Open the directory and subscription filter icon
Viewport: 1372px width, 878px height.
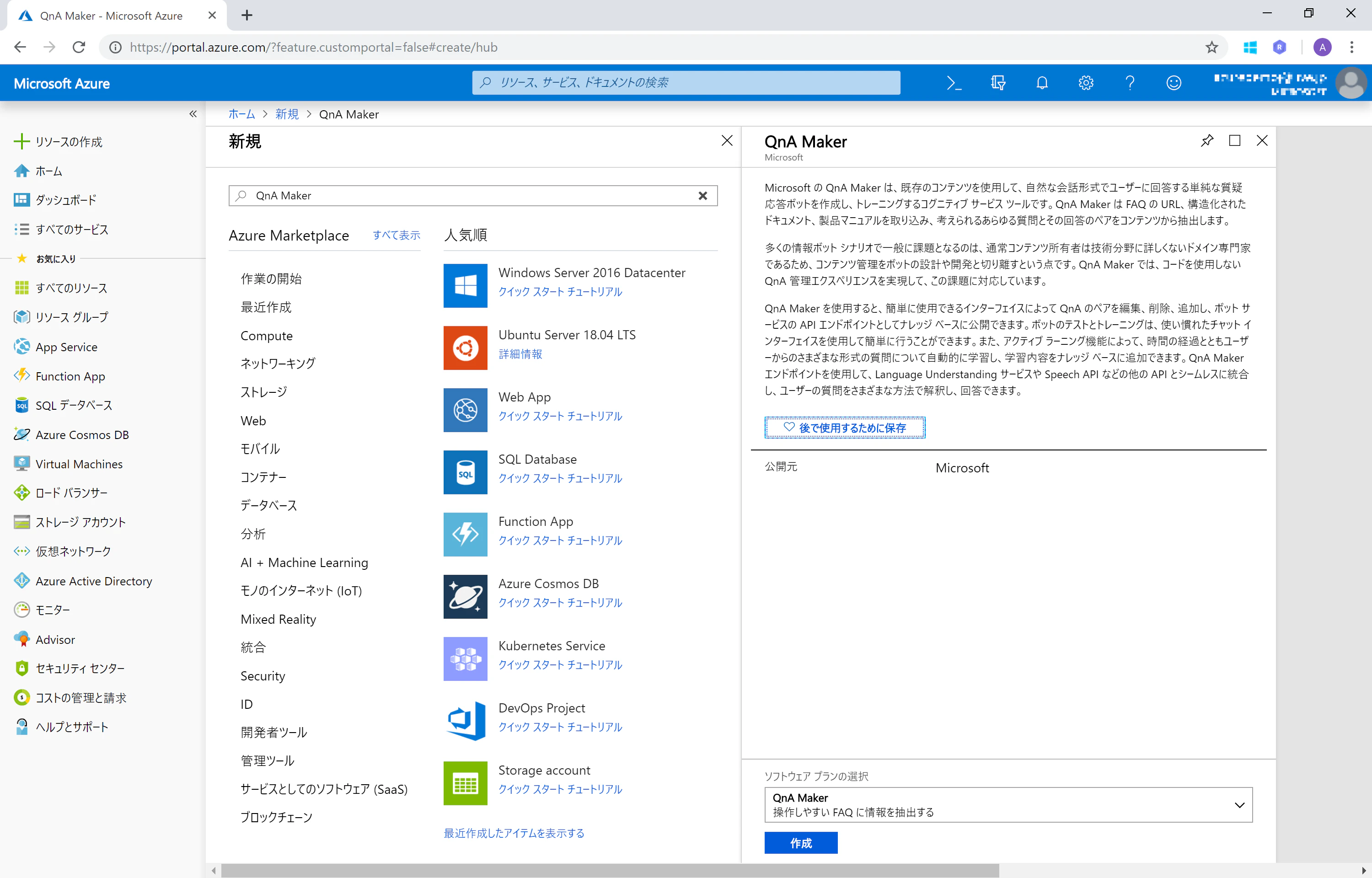click(998, 83)
